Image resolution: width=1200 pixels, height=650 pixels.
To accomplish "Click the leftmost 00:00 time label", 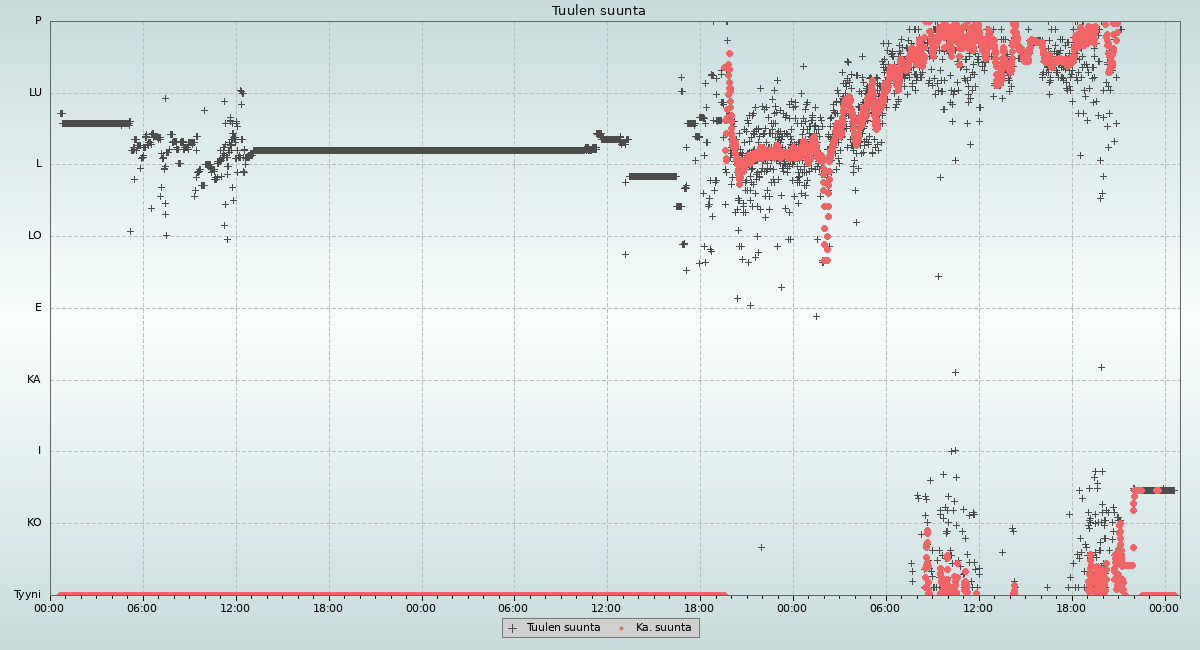I will 50,607.
